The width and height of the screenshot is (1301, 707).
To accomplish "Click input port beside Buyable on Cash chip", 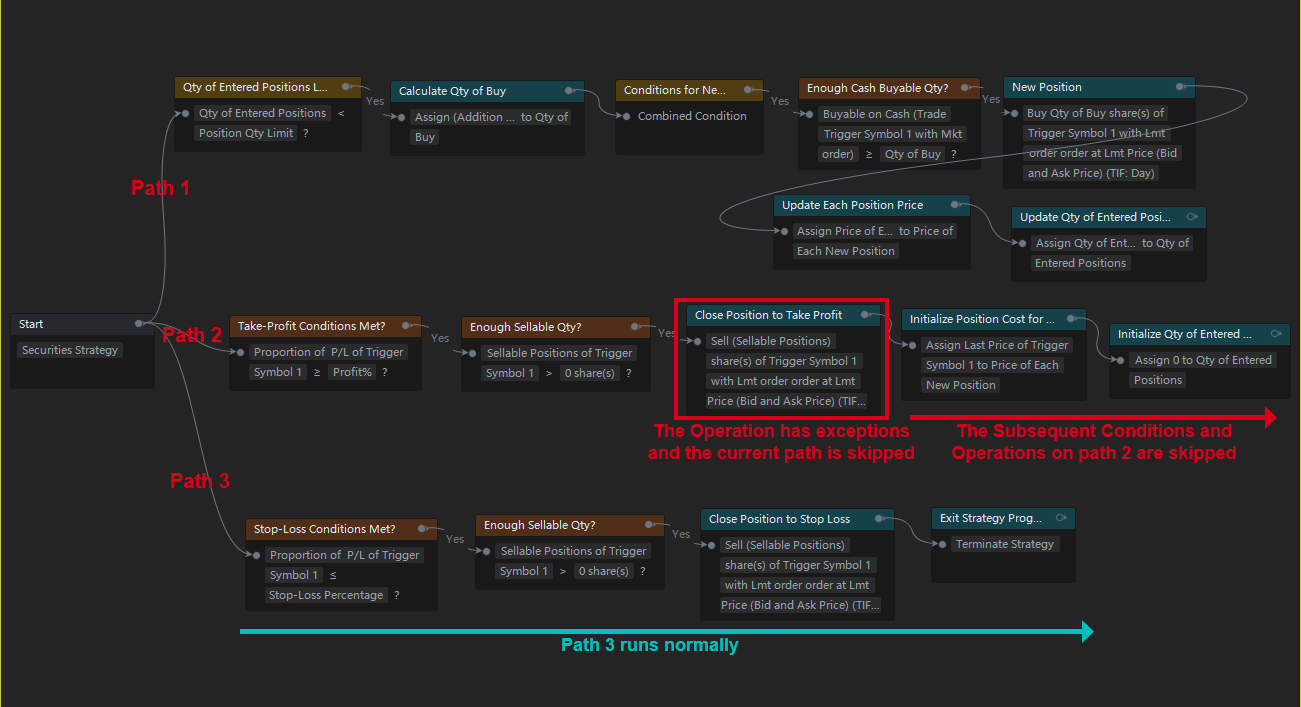I will pyautogui.click(x=809, y=114).
